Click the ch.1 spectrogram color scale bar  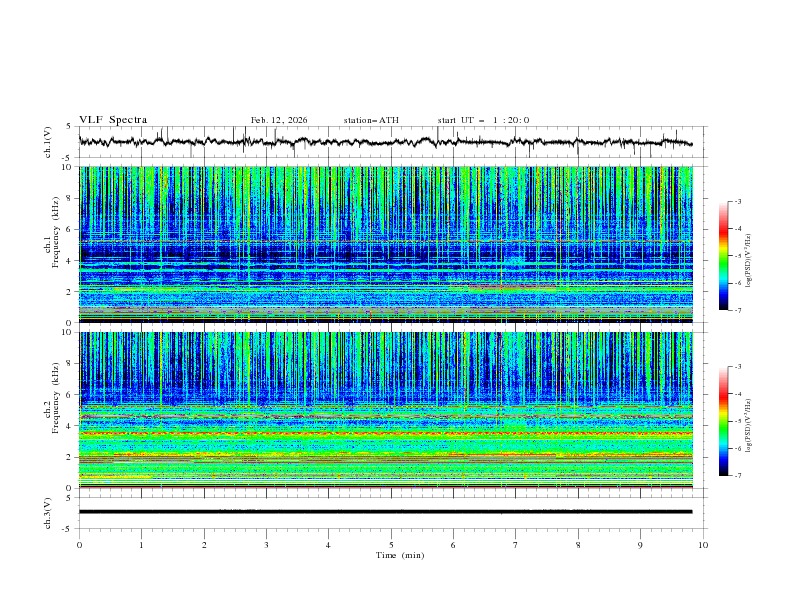(x=724, y=256)
